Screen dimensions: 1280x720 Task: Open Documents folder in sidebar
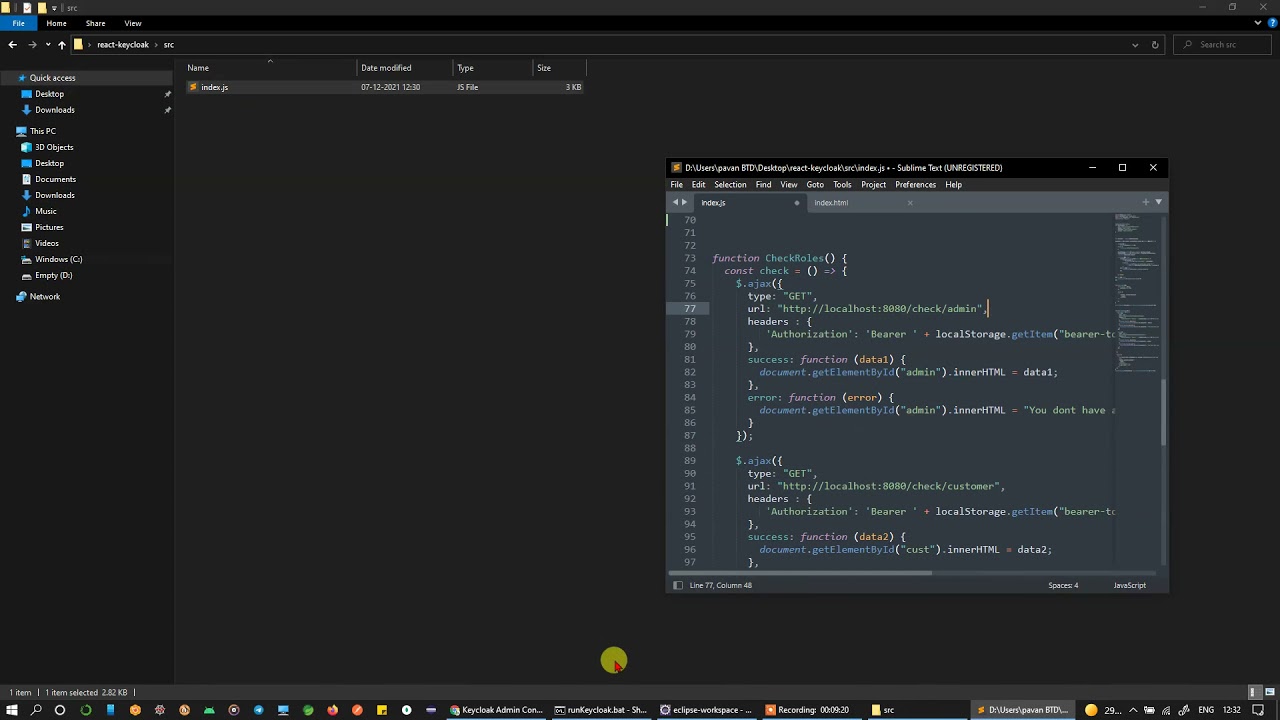[55, 179]
